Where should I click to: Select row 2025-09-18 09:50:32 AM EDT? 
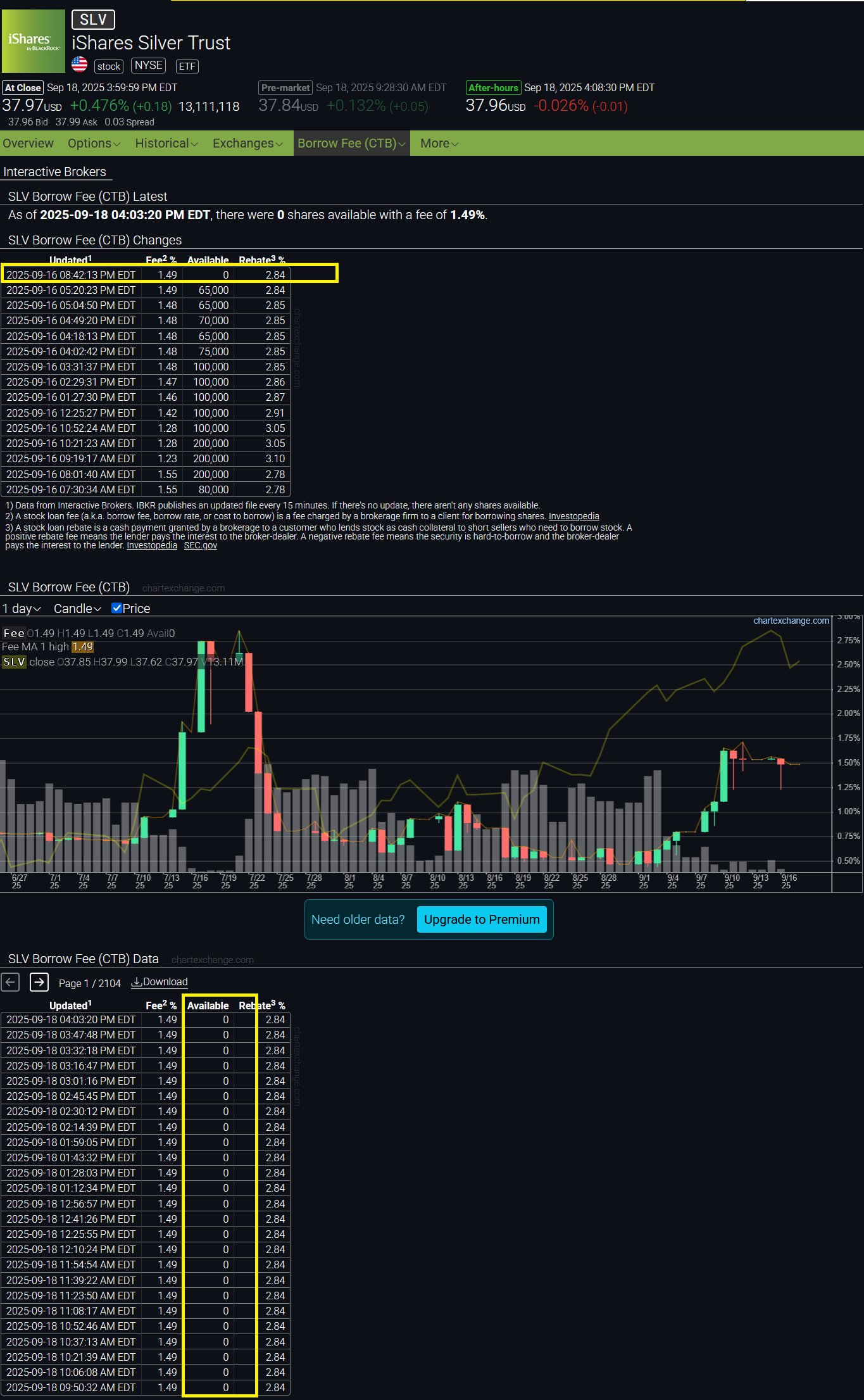coord(146,1387)
